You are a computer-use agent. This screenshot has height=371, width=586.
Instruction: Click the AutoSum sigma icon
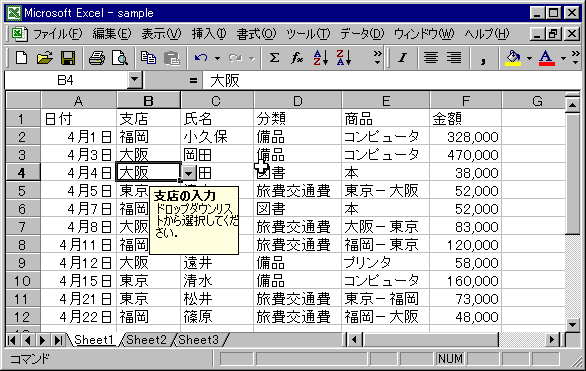pos(274,58)
